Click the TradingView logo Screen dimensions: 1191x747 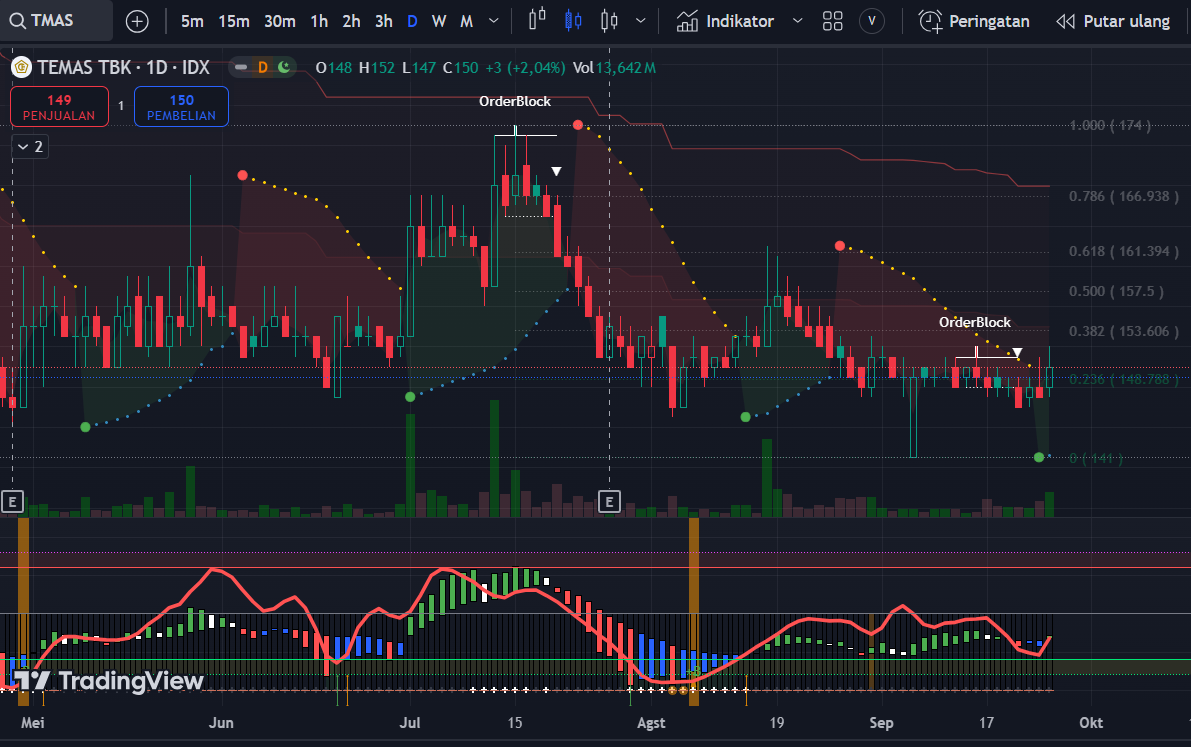coord(108,681)
